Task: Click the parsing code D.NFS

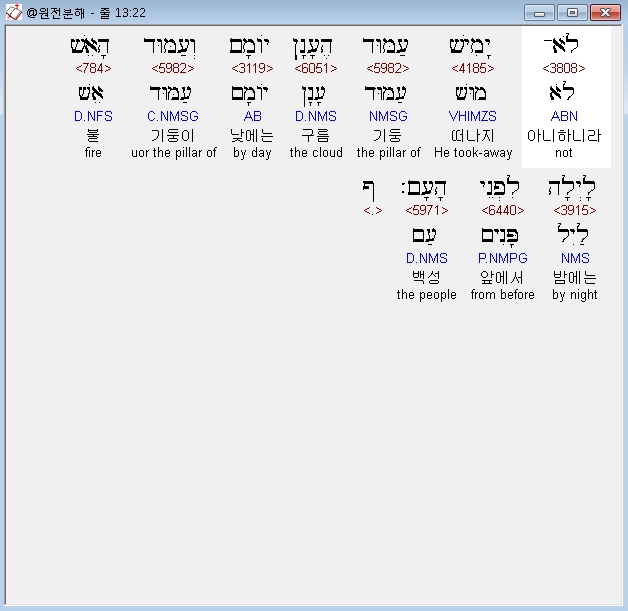Action: [x=93, y=117]
